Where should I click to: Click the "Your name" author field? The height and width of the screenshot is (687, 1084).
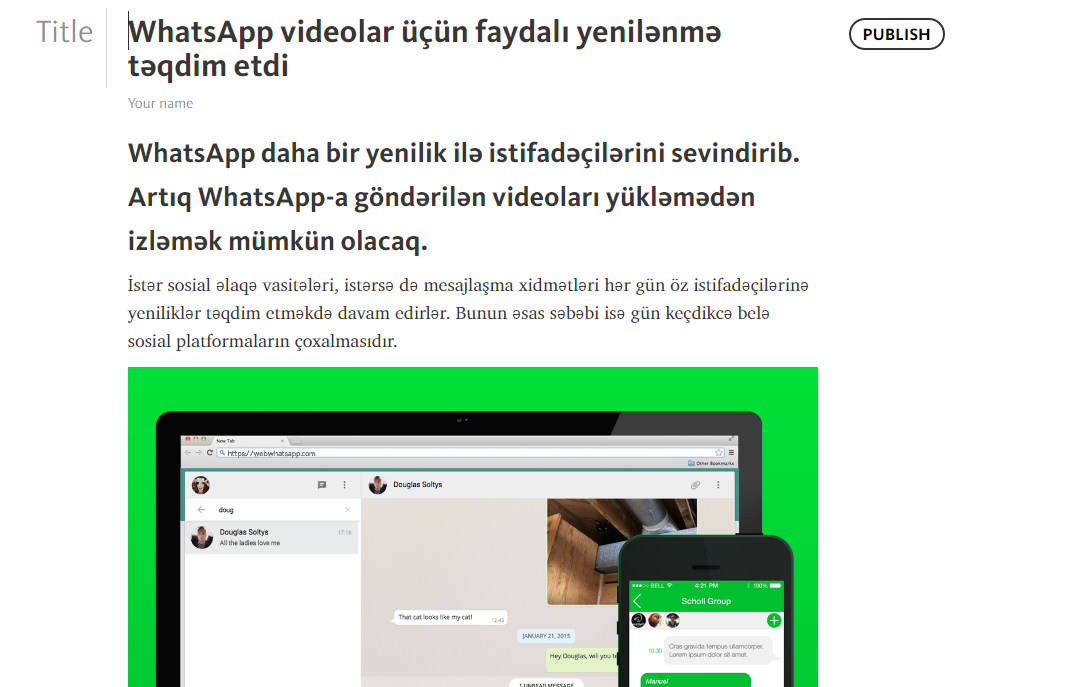160,103
